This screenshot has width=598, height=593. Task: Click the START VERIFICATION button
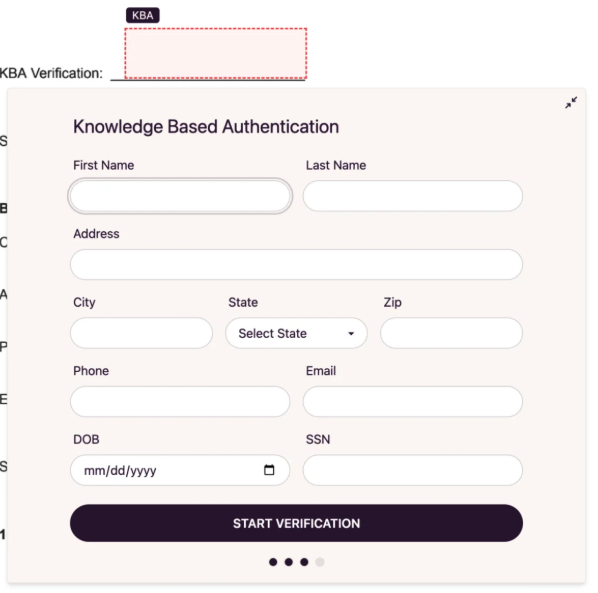click(x=296, y=523)
